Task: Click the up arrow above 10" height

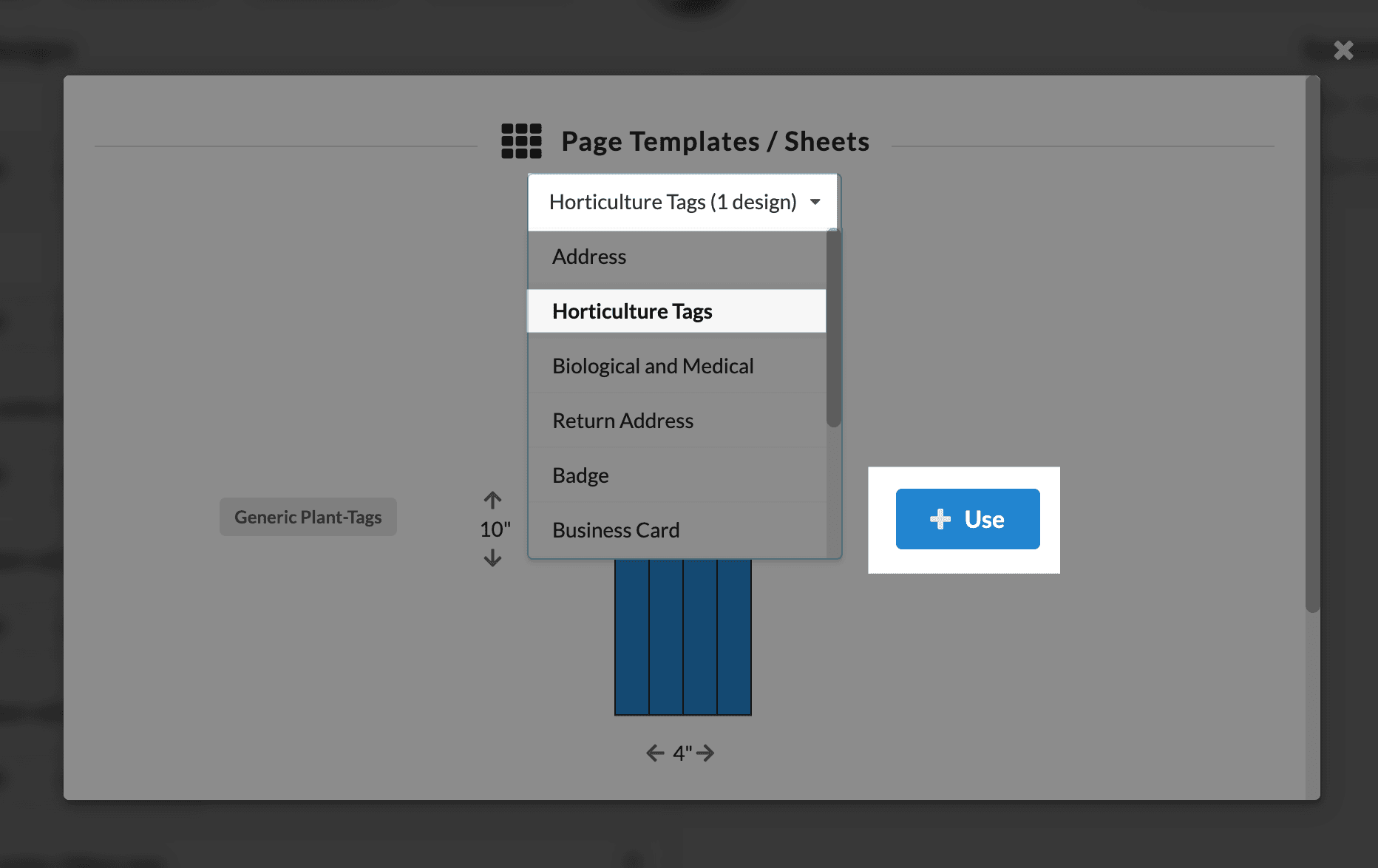Action: coord(492,501)
